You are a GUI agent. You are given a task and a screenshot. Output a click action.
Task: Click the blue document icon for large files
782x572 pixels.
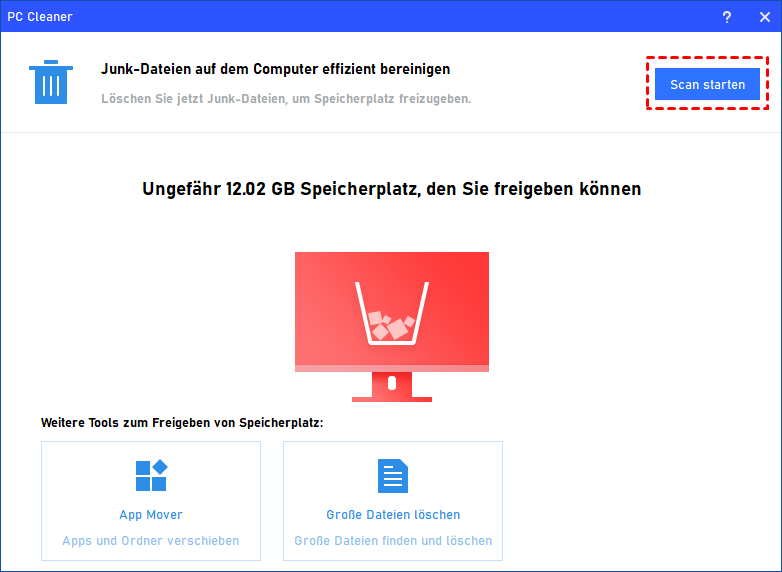point(392,476)
